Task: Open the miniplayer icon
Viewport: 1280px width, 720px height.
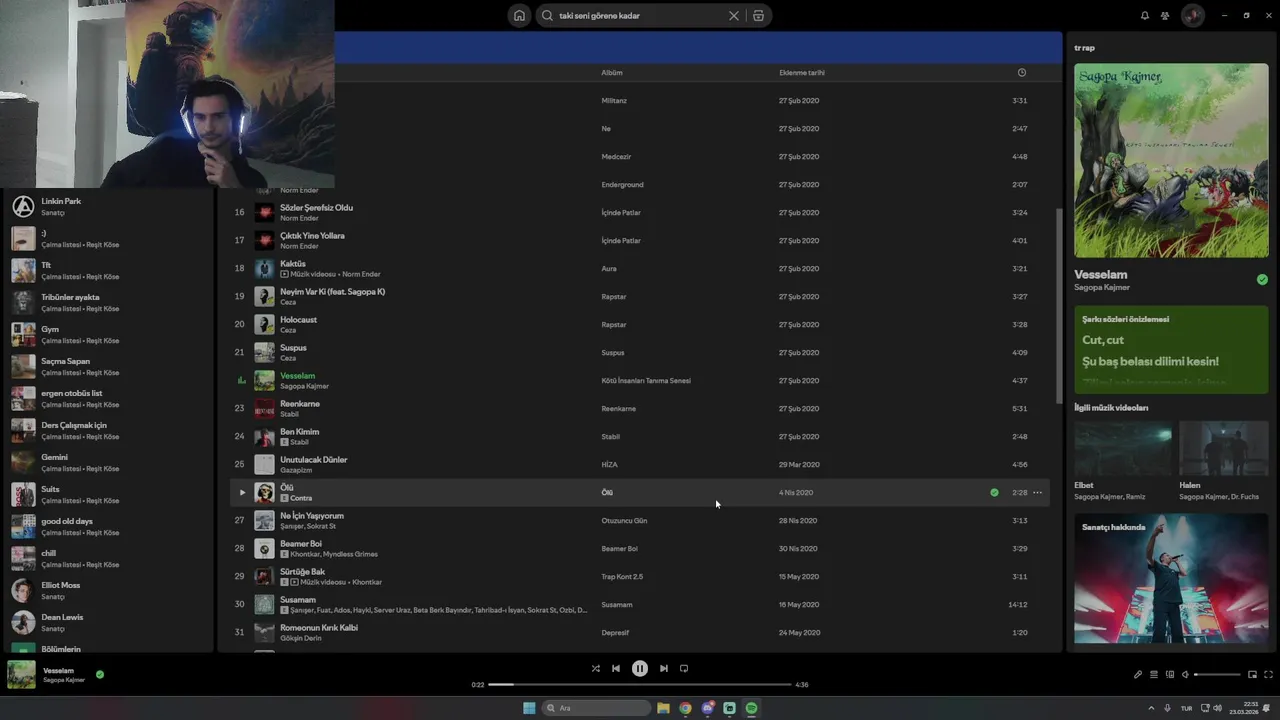Action: tap(1252, 675)
